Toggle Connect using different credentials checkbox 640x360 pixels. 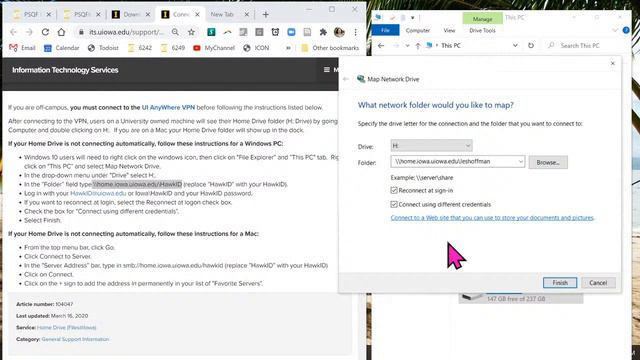click(x=394, y=204)
